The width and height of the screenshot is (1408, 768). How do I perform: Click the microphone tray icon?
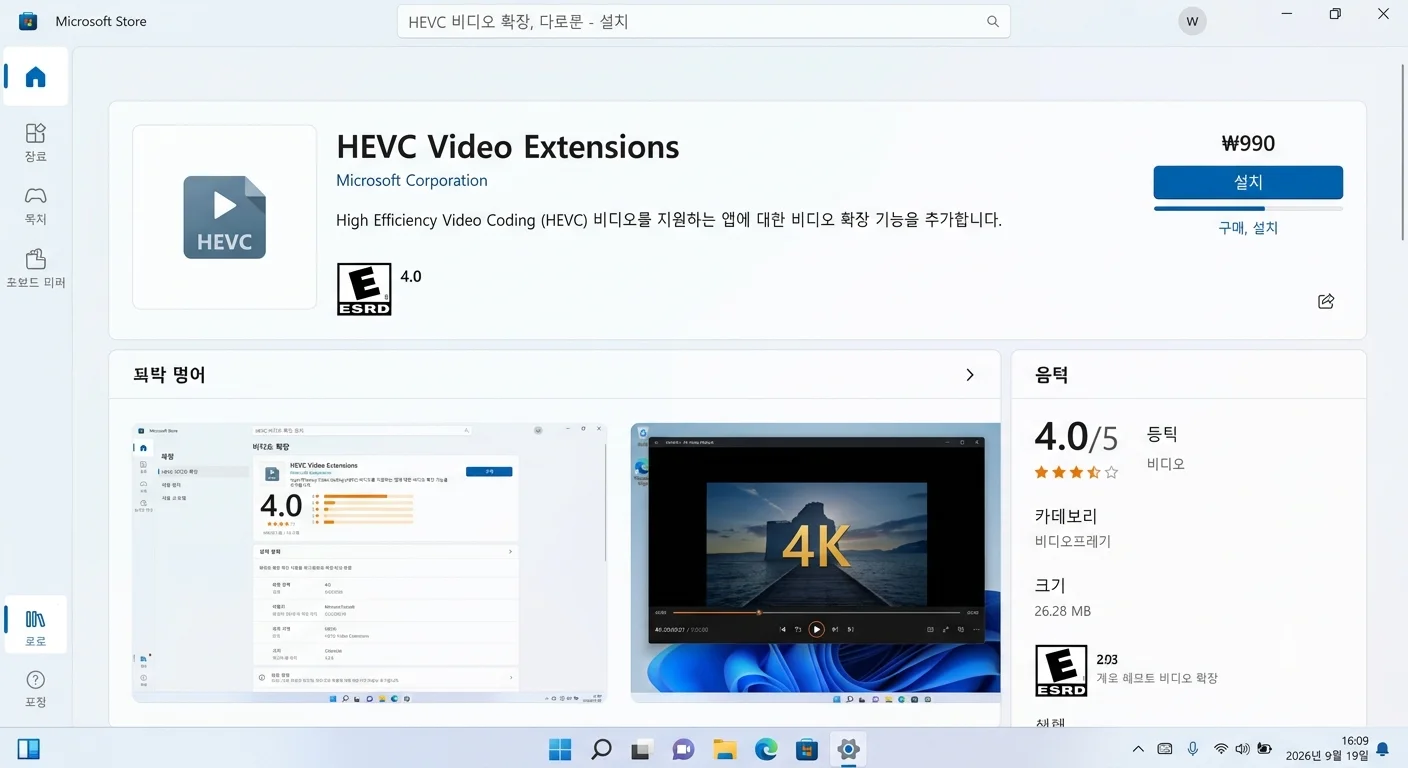[x=1193, y=749]
